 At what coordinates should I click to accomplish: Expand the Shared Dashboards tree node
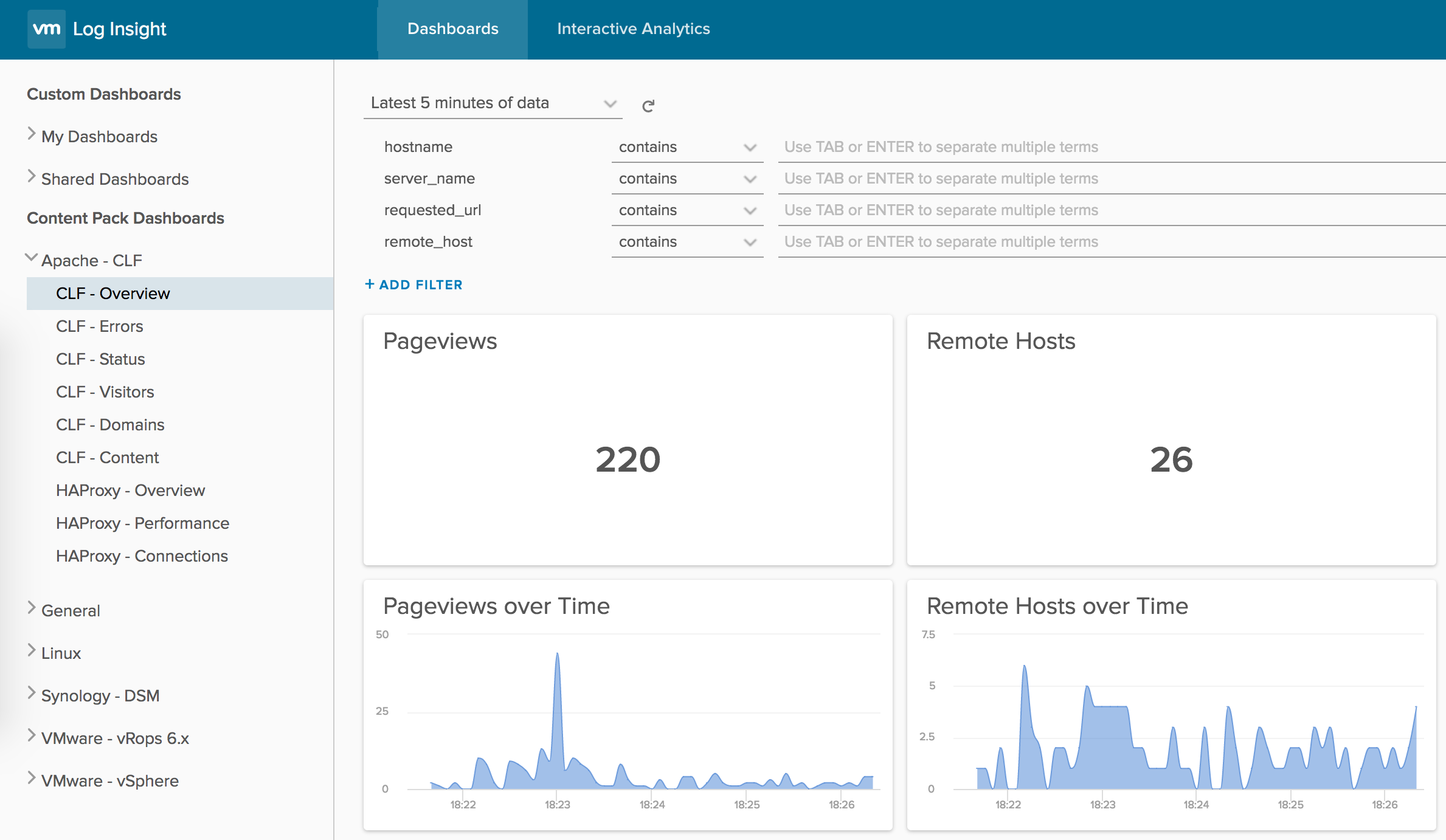point(32,176)
